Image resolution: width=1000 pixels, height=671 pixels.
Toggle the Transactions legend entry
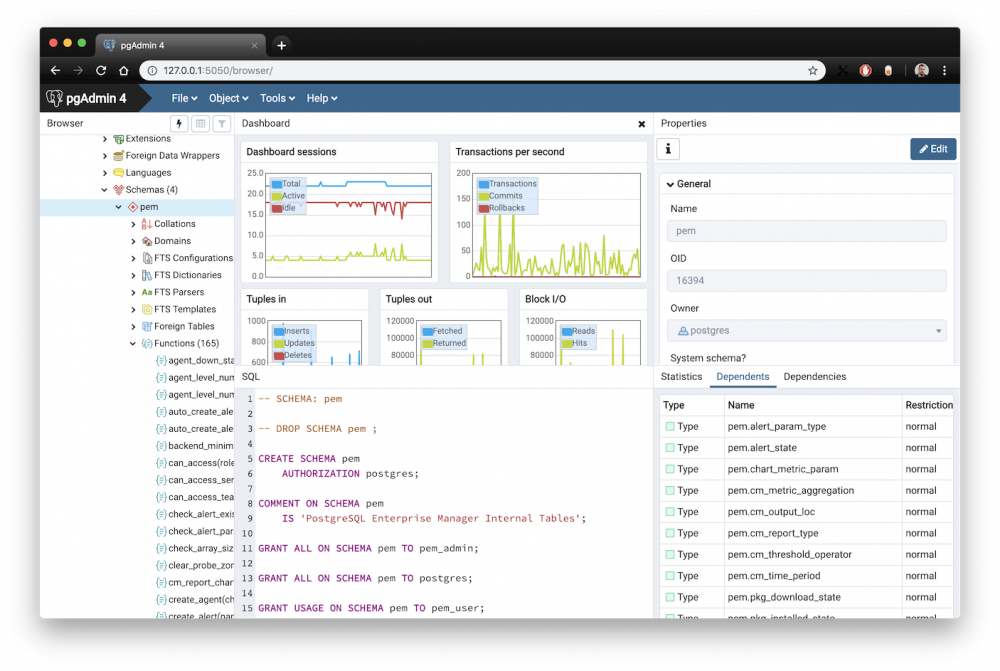508,184
